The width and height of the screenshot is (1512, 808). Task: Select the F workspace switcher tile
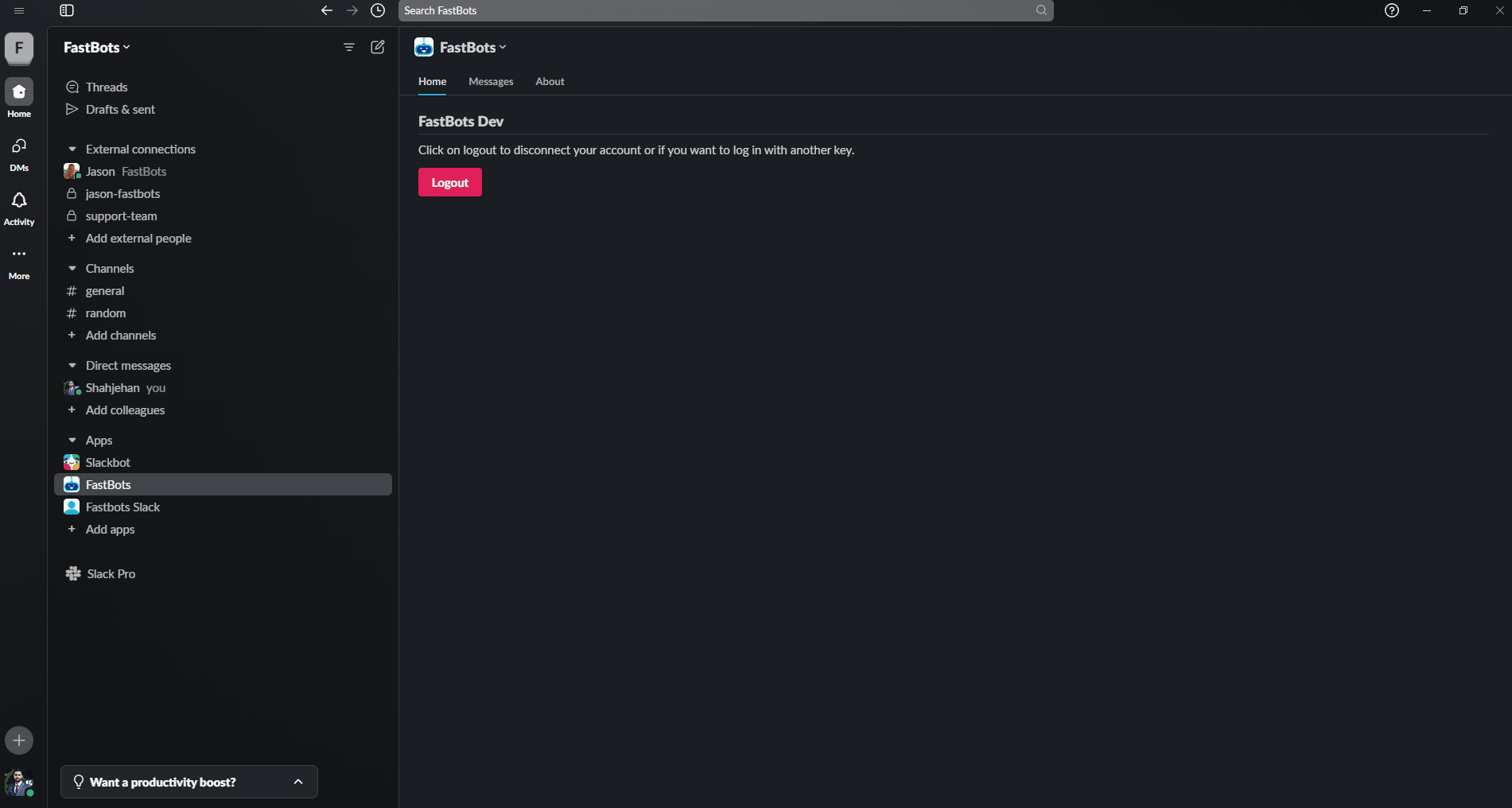(19, 48)
